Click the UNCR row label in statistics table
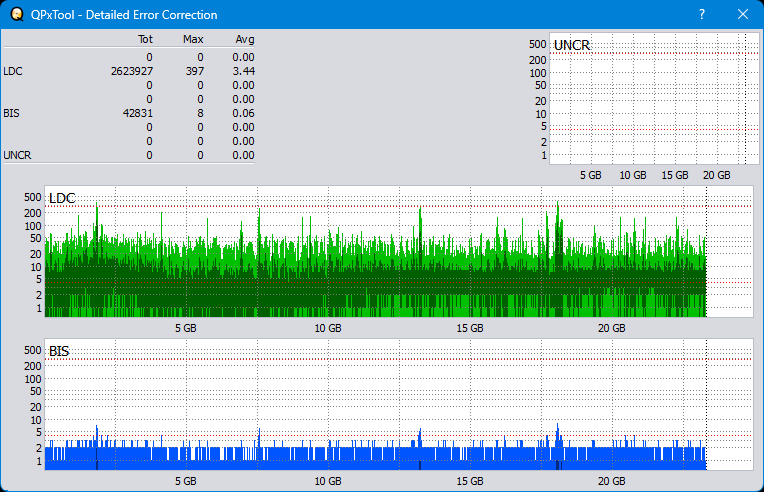764x492 pixels. tap(16, 155)
